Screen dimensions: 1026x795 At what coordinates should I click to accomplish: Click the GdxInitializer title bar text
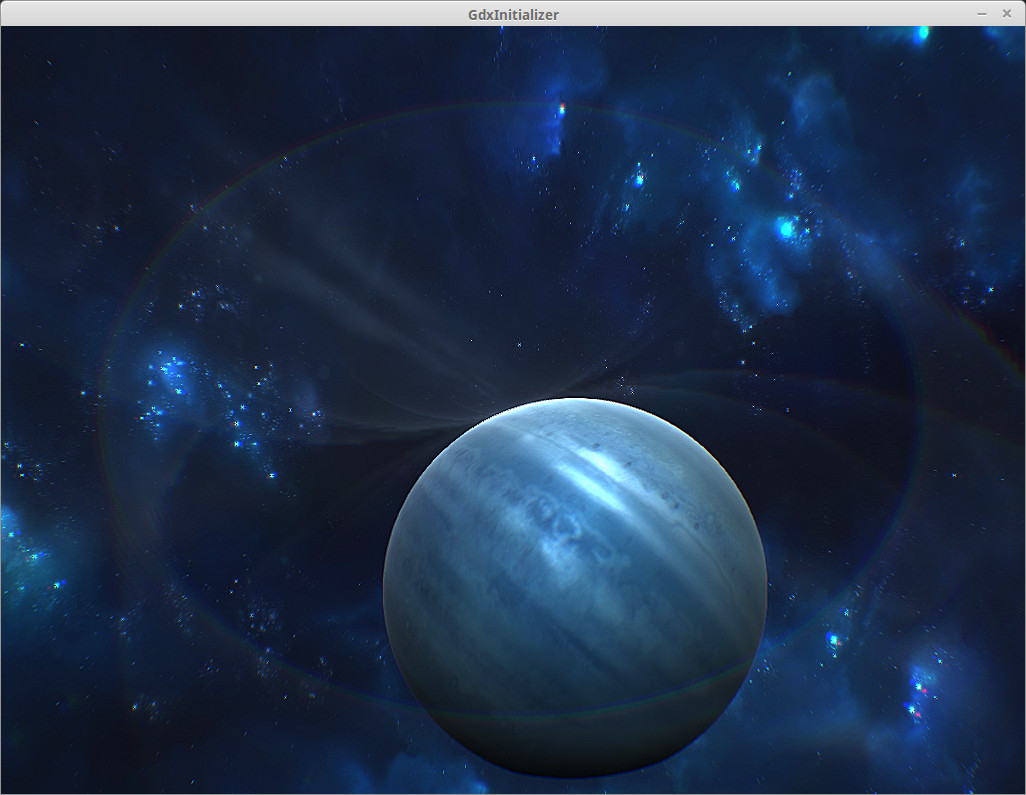[513, 14]
